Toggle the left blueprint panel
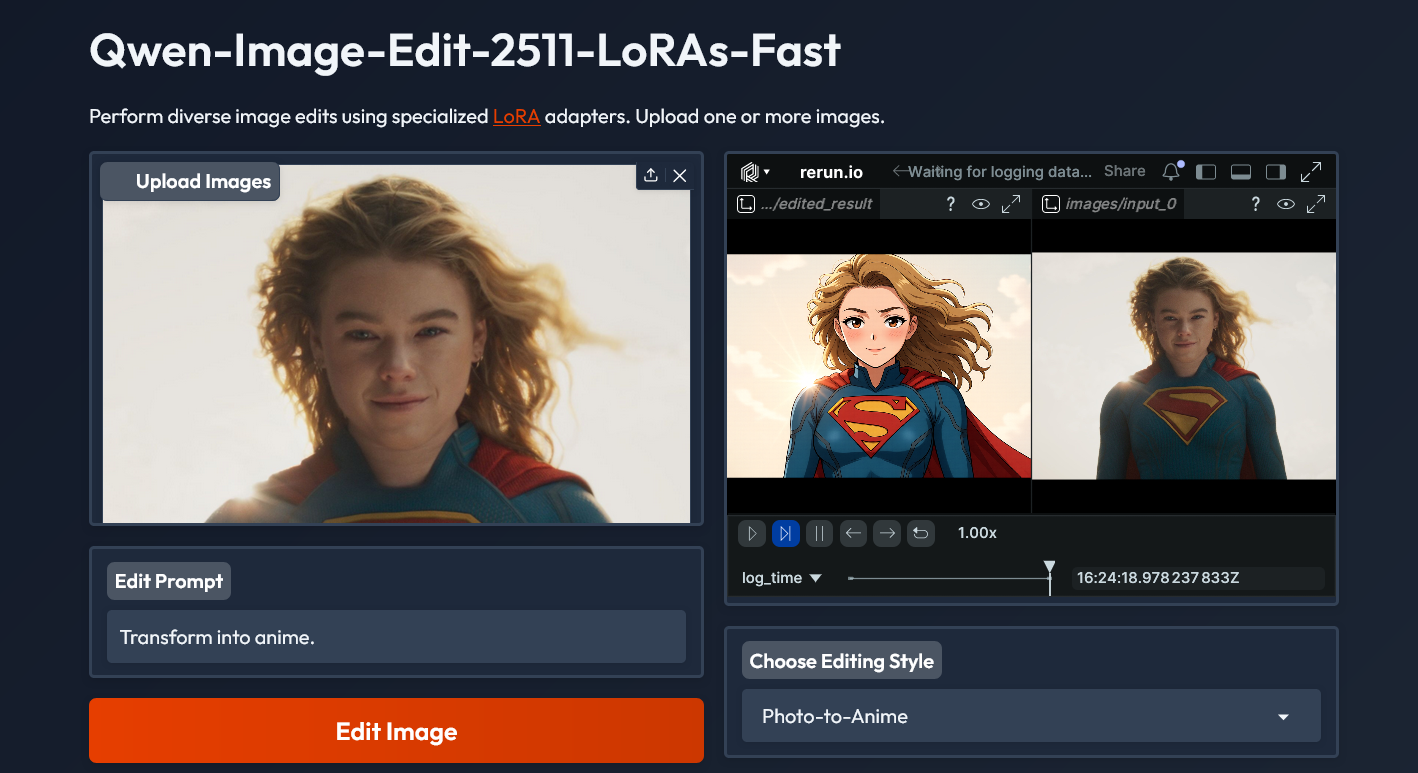1418x773 pixels. coord(1206,172)
